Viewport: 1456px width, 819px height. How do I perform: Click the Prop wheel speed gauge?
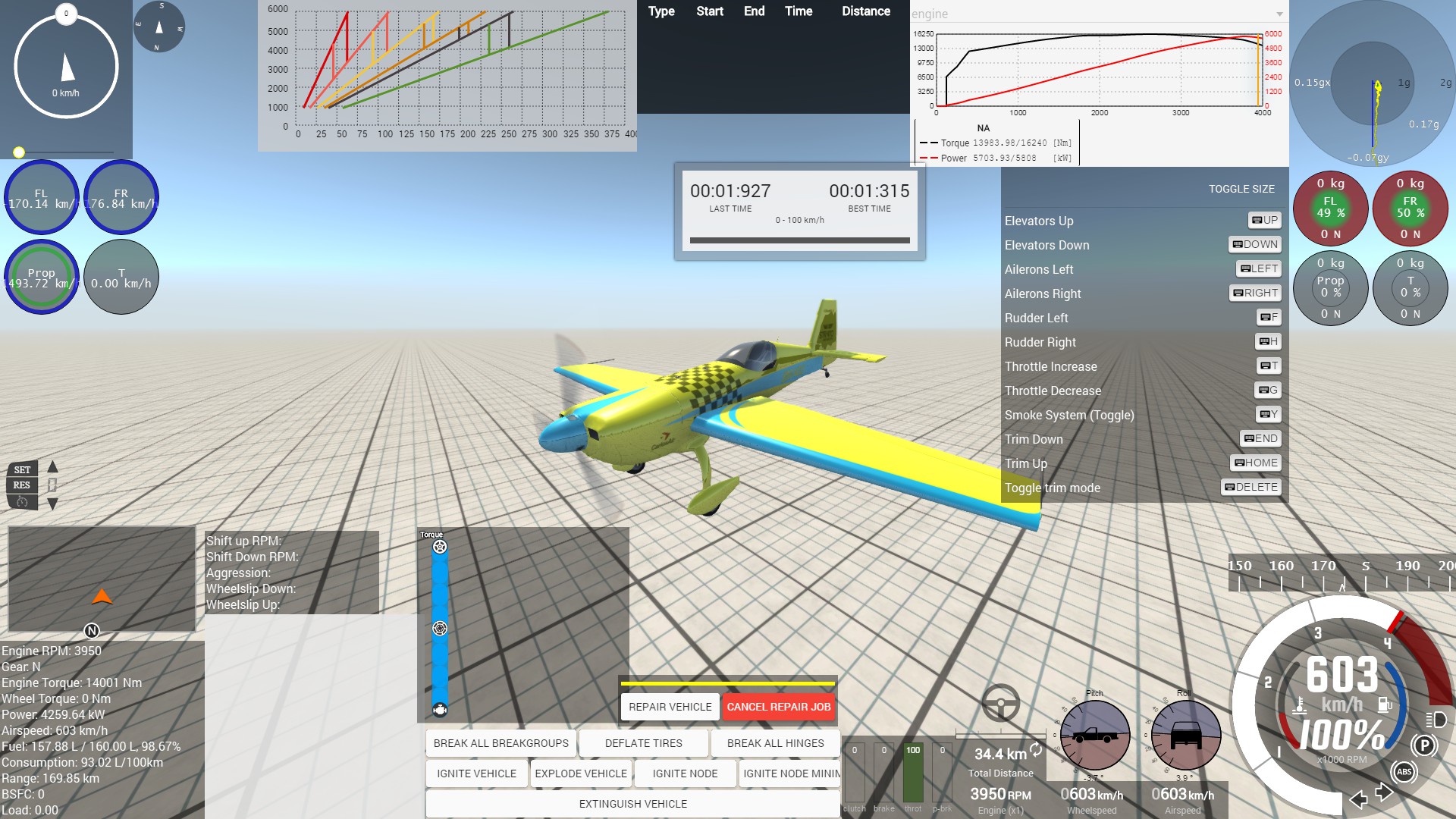click(42, 277)
